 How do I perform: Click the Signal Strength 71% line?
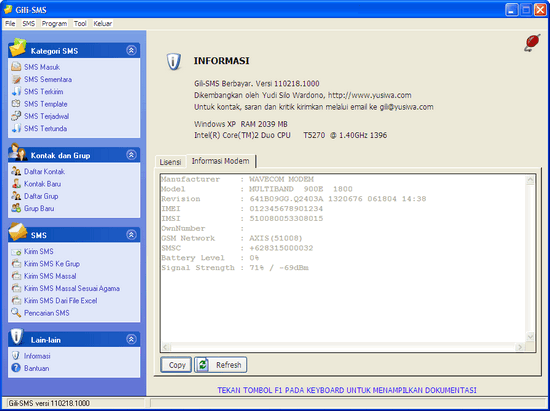235,268
